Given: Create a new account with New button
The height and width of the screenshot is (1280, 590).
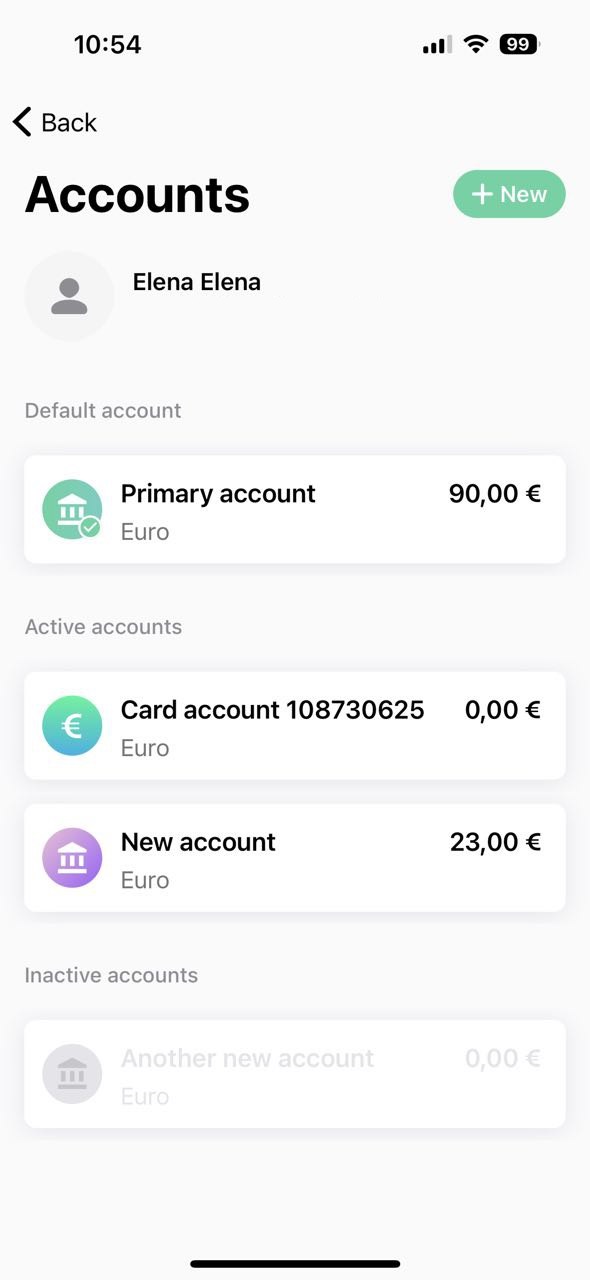Looking at the screenshot, I should [x=509, y=194].
